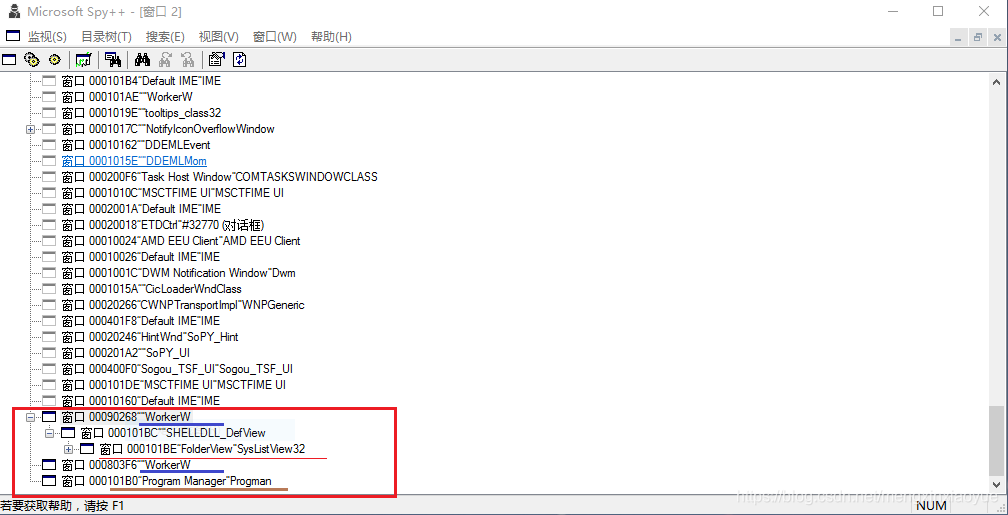Viewport: 1008px width, 515px height.
Task: Select row 0001015A CicLoaderWndClass
Action: [x=152, y=289]
